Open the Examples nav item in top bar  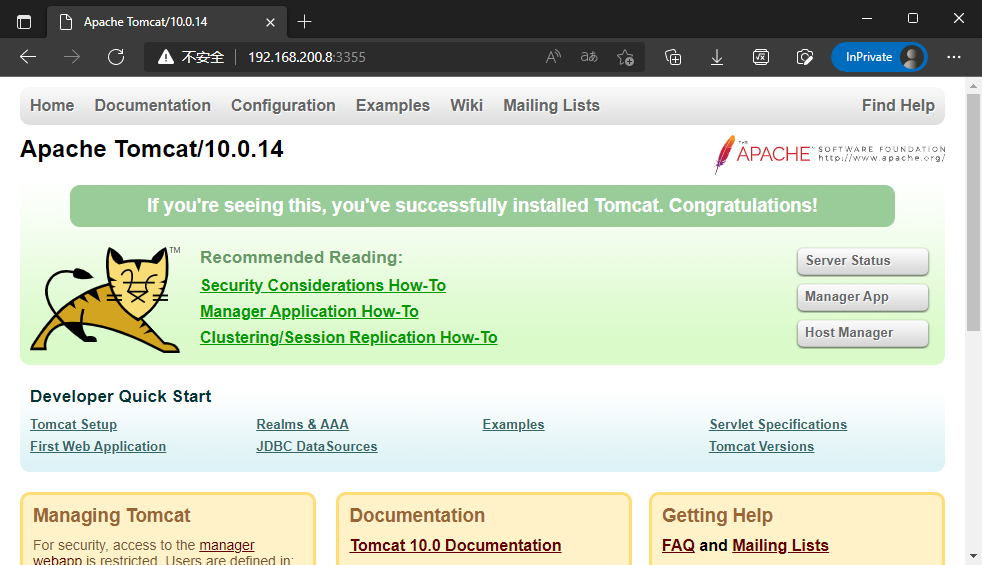(393, 105)
